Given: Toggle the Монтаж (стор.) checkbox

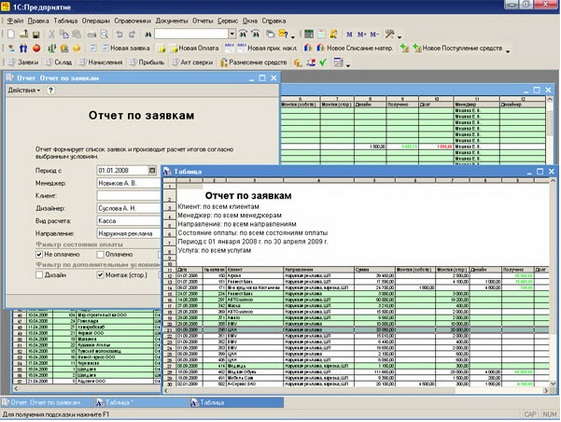Looking at the screenshot, I should (101, 275).
